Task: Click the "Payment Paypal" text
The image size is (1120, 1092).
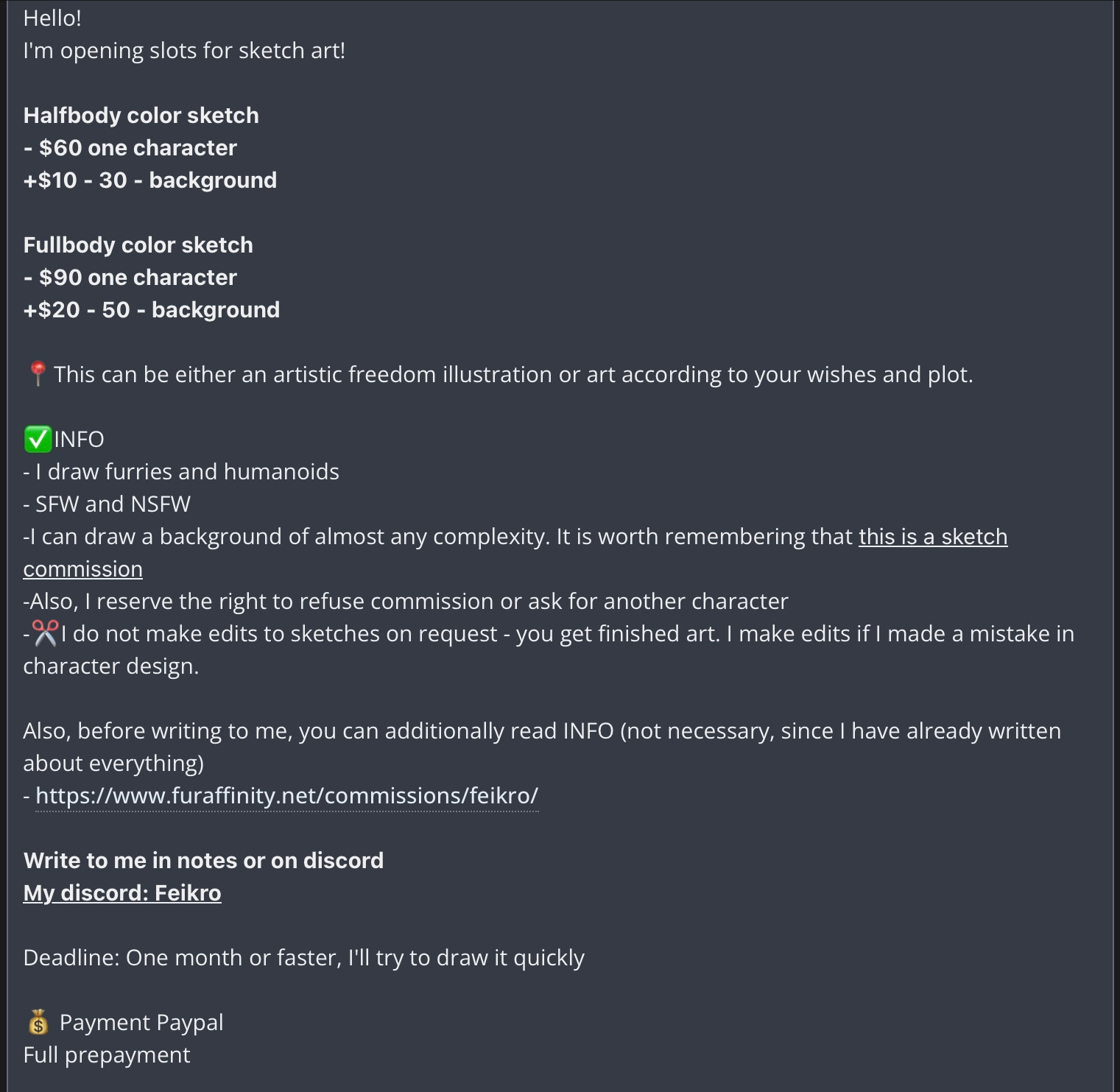Action: 141,1023
